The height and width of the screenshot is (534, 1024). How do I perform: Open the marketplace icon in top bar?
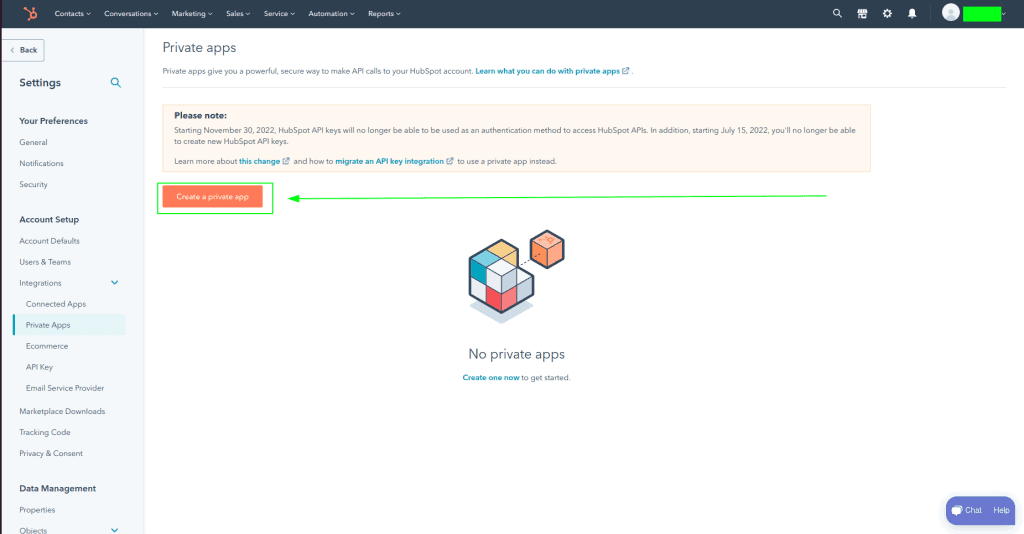point(862,13)
